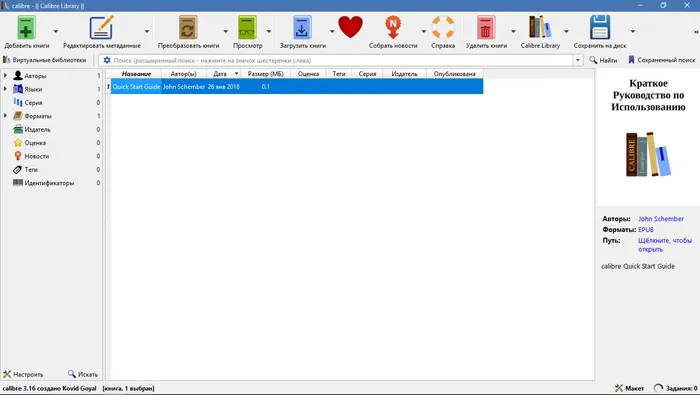Screen dimensions: 700x395
Task: Click the search gear (advanced search) icon
Action: tap(107, 60)
